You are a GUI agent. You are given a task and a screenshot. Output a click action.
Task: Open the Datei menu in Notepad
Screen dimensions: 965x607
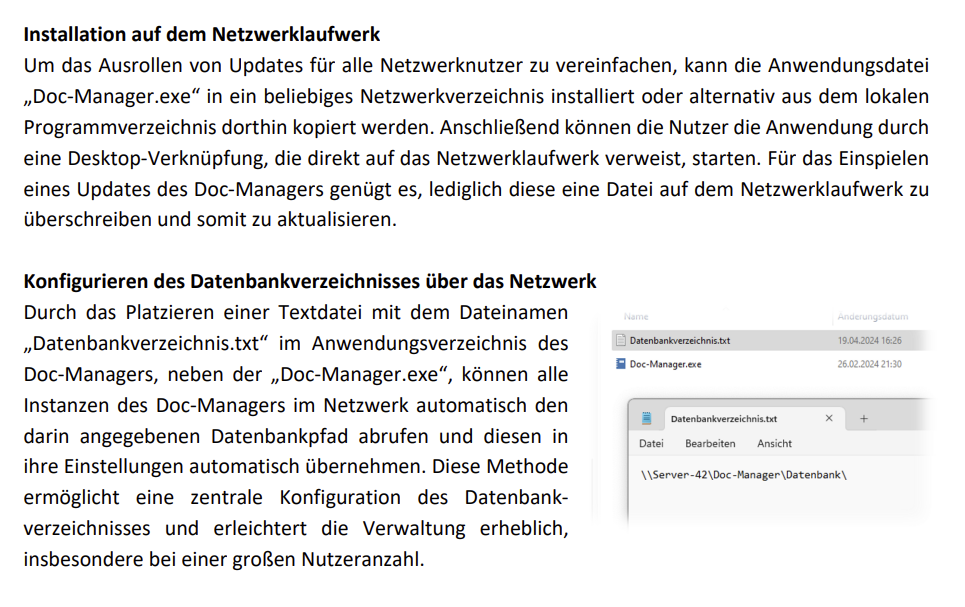(651, 443)
